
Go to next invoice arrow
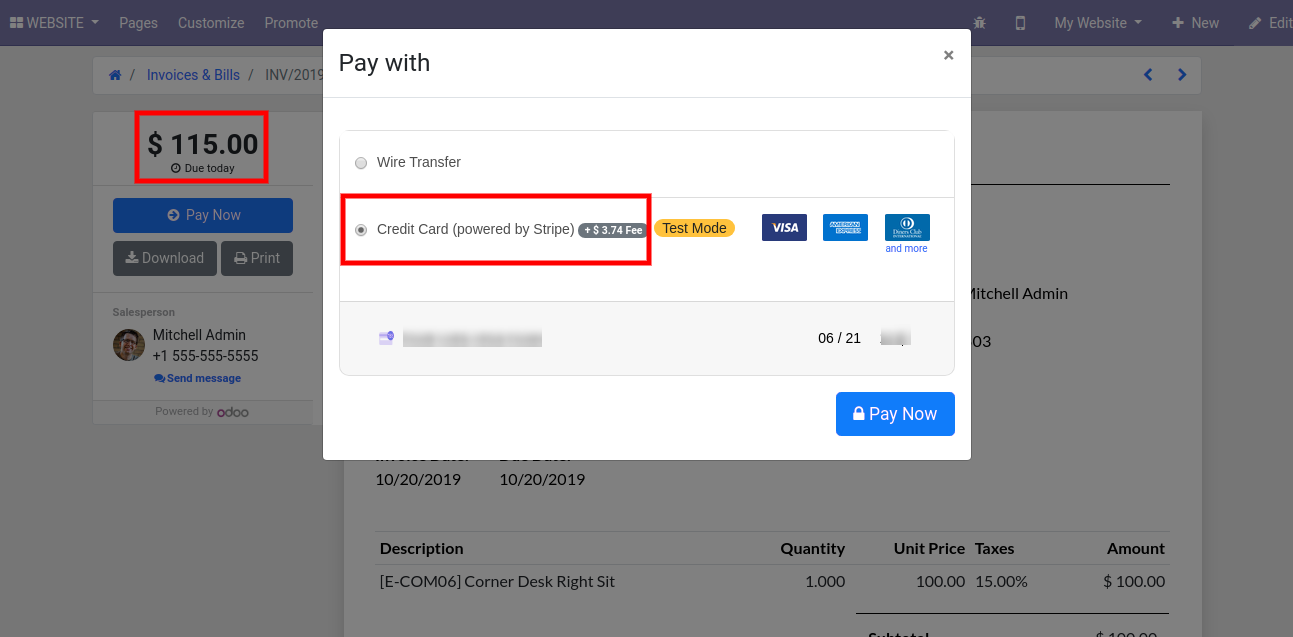coord(1182,75)
